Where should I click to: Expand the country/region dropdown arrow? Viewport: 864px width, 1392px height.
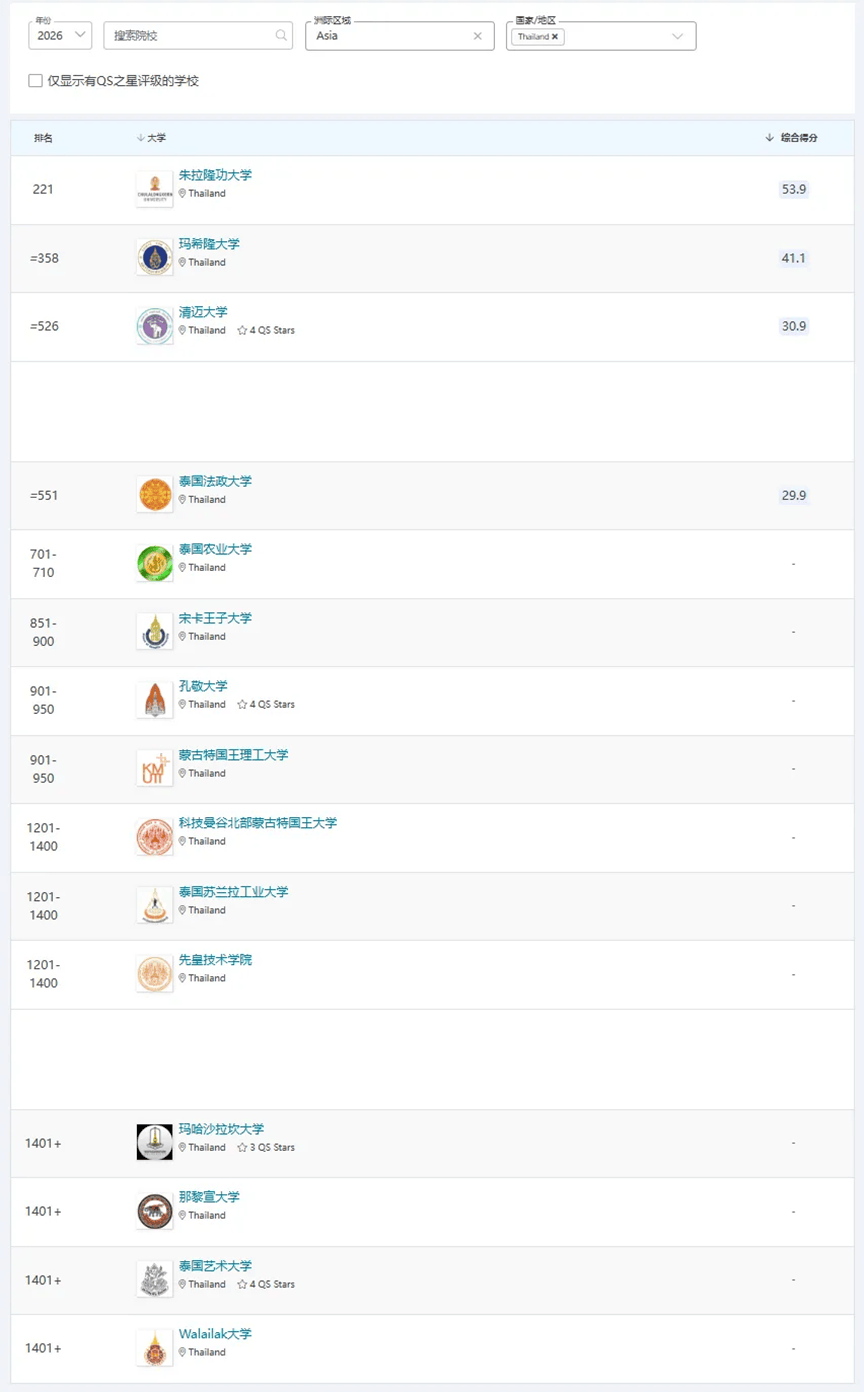coord(678,37)
